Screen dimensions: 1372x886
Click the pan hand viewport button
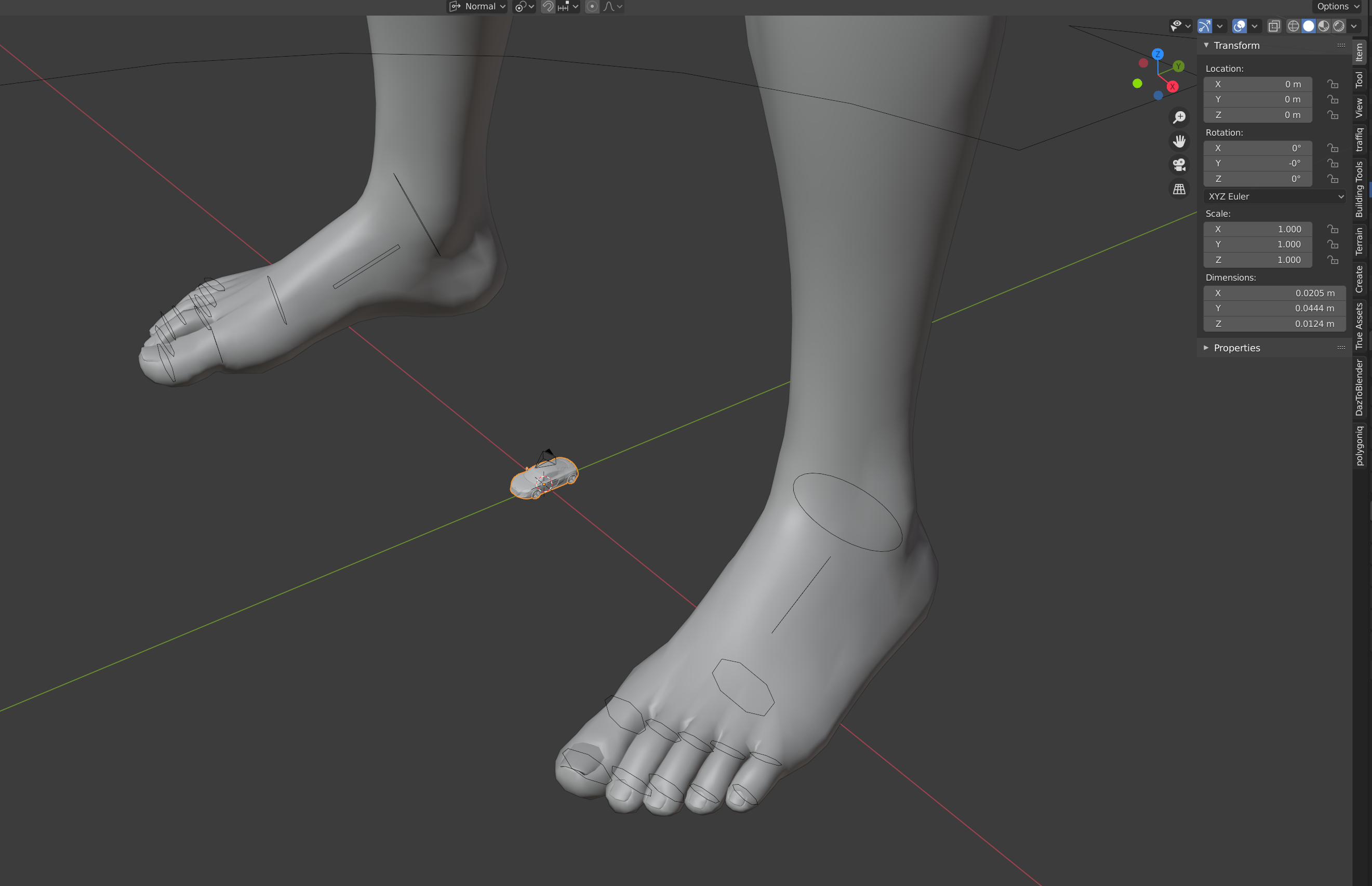point(1179,141)
